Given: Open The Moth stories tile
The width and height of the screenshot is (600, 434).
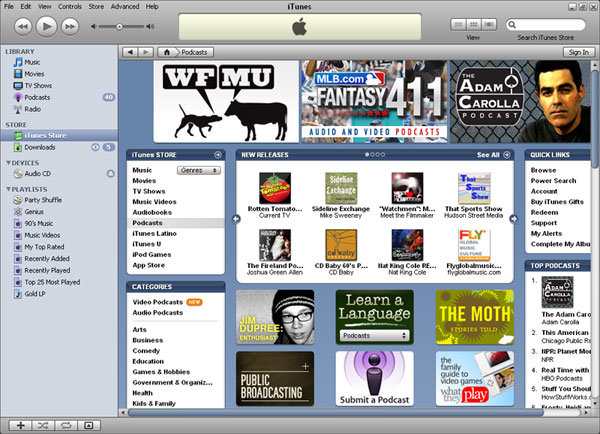Looking at the screenshot, I should click(x=474, y=317).
